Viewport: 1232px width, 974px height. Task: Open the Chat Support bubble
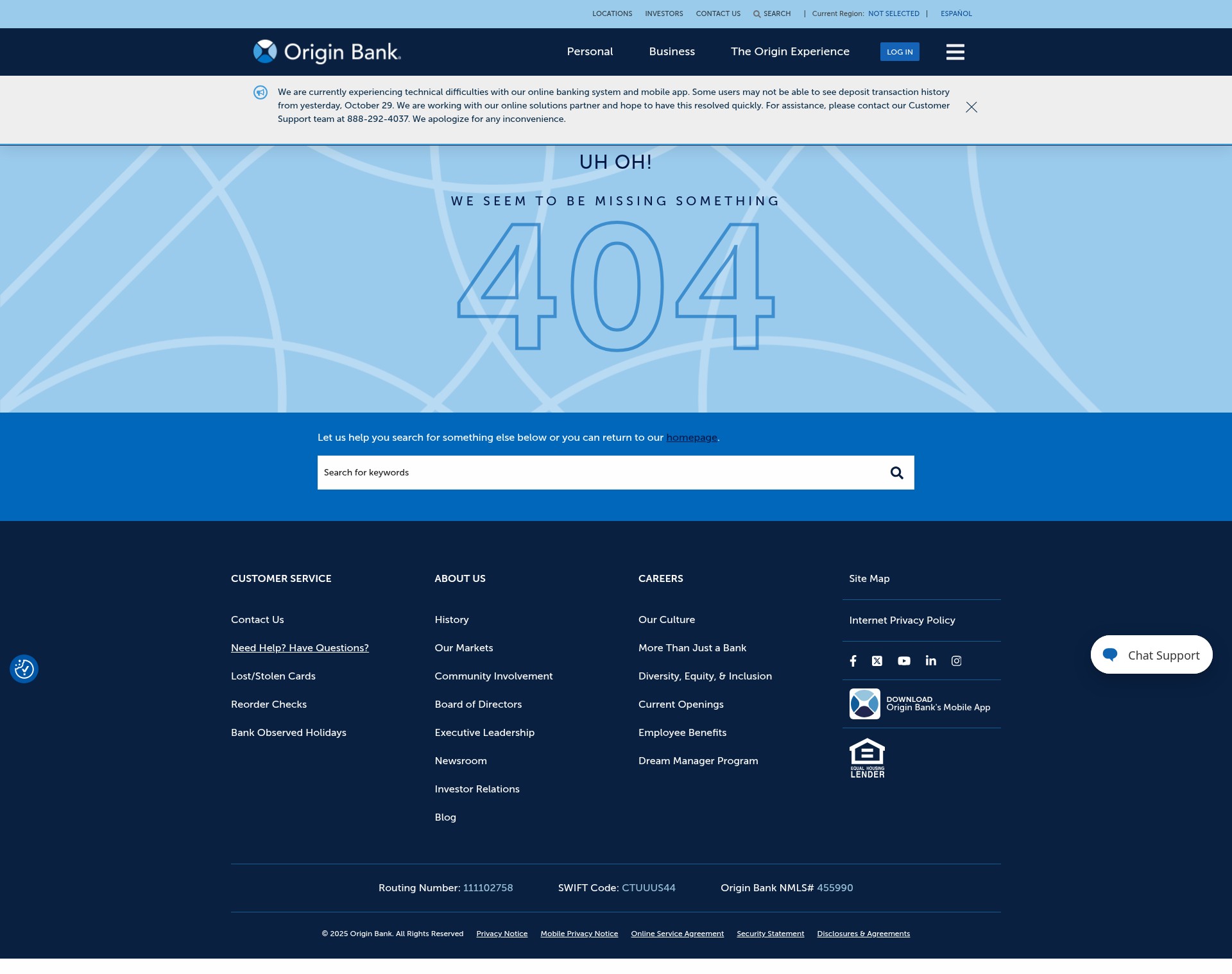1151,655
